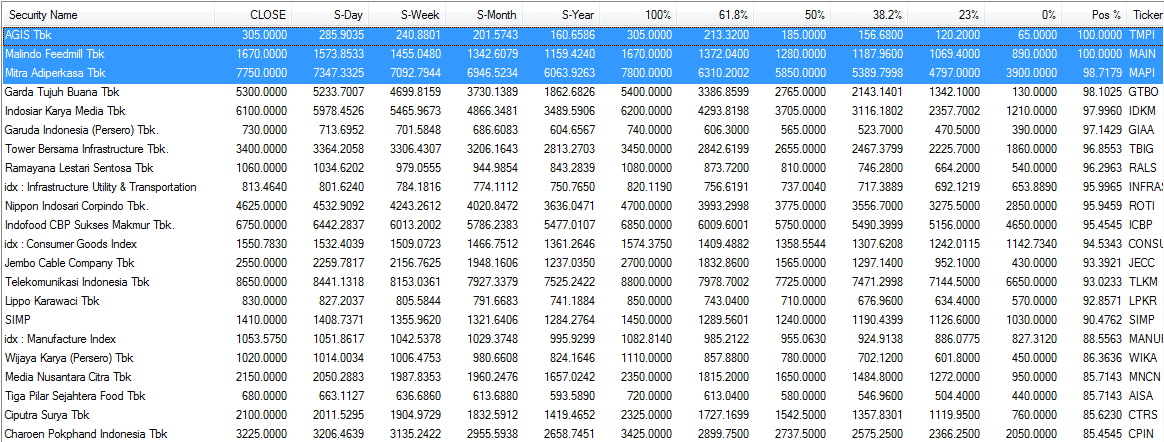
Task: Select Lippo Karawaci Tbk row
Action: pos(582,301)
